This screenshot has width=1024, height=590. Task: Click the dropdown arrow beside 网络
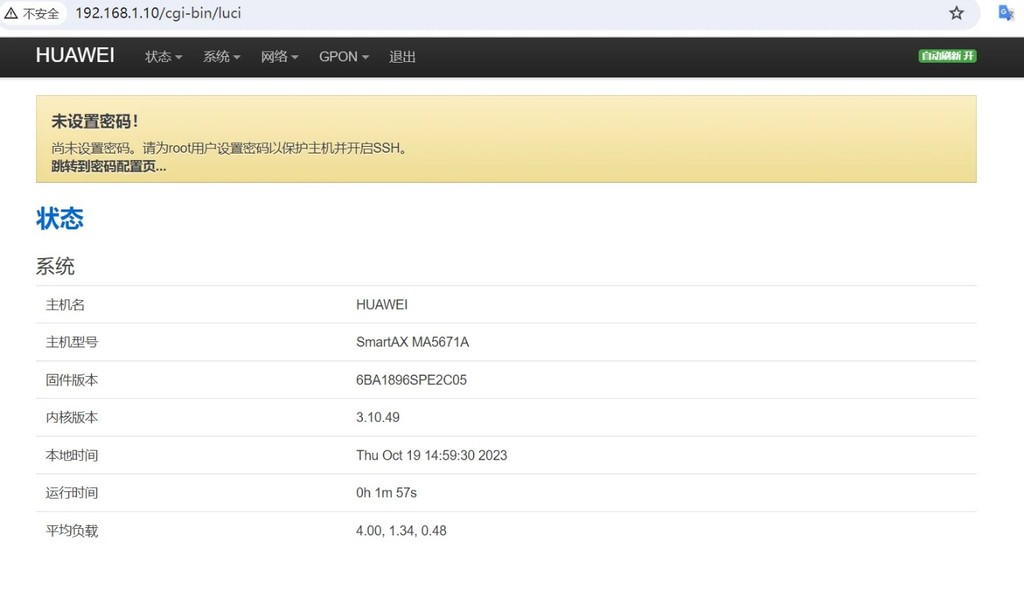point(296,57)
